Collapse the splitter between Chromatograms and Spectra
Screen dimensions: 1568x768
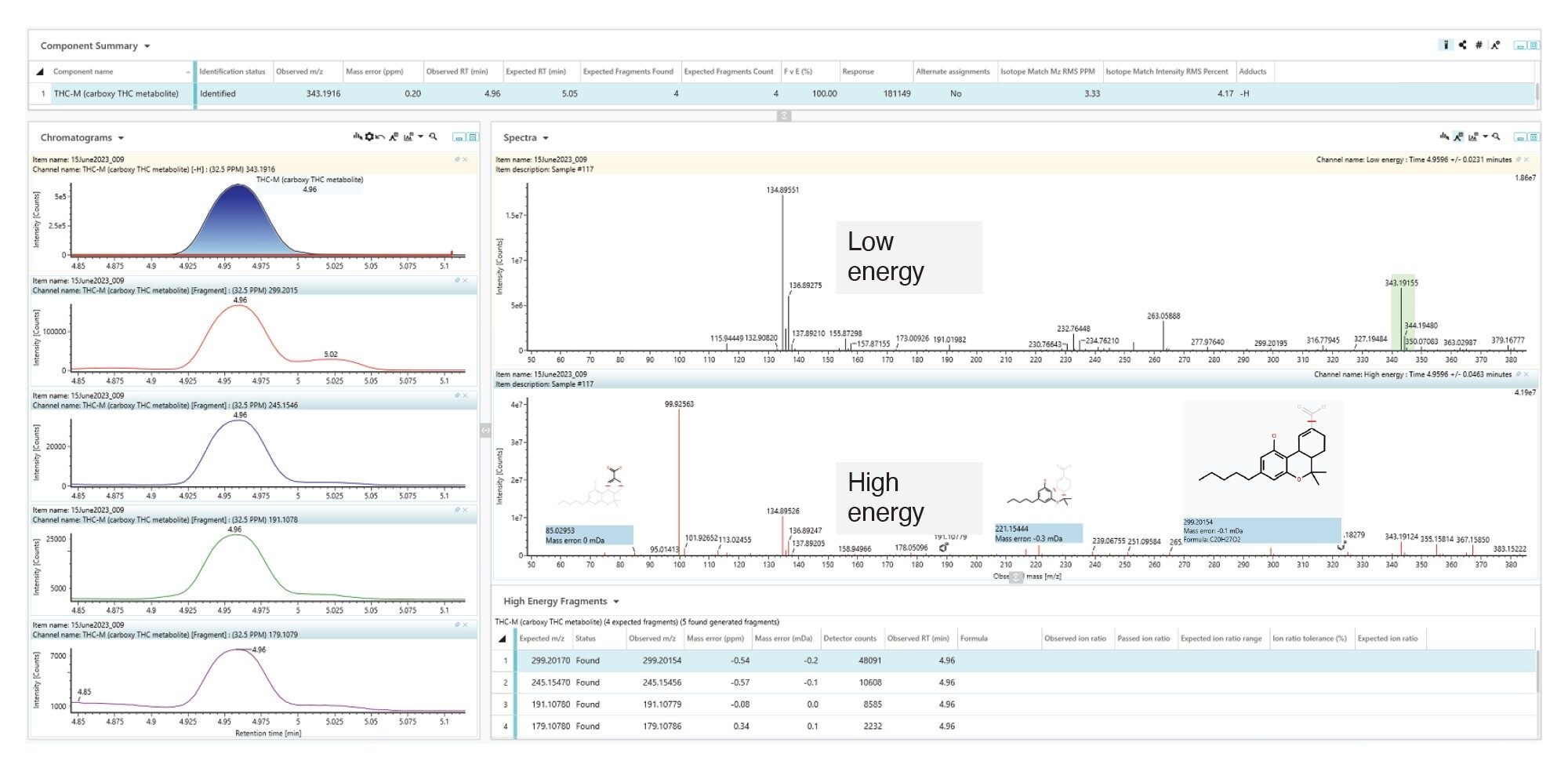(x=485, y=430)
